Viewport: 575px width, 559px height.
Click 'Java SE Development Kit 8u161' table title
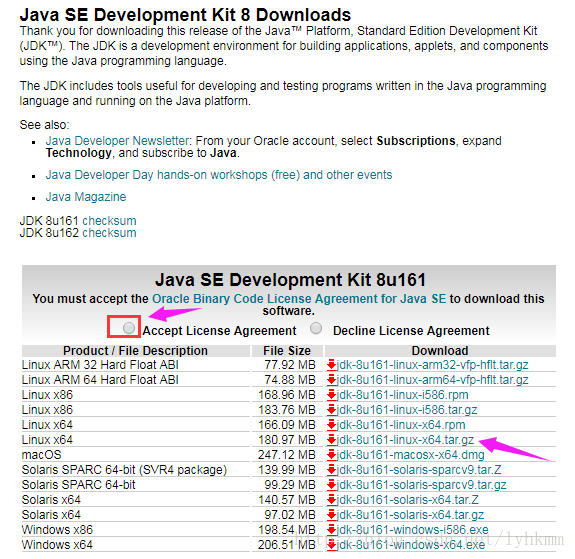[290, 280]
